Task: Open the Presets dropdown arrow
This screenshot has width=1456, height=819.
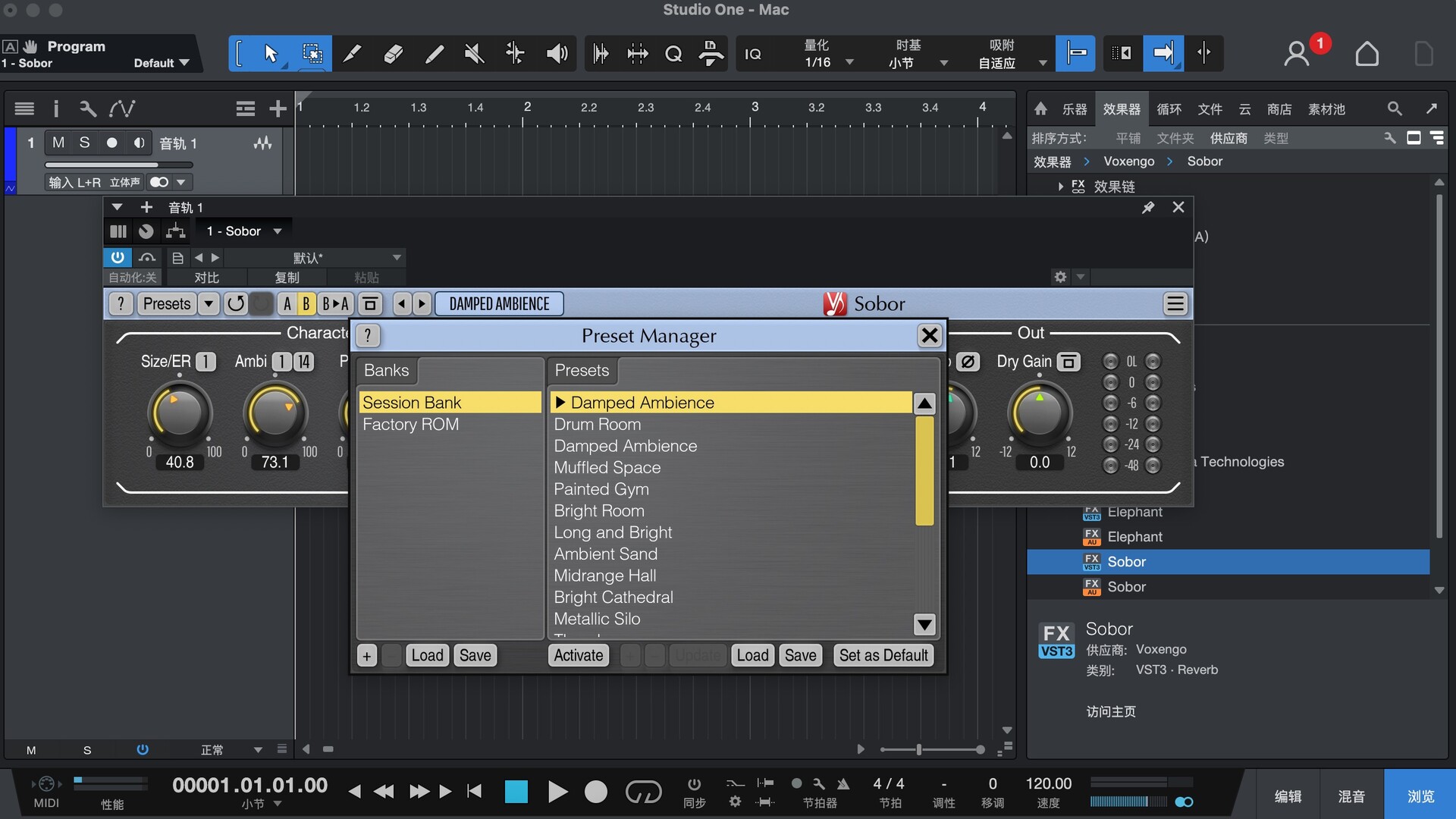Action: (209, 304)
